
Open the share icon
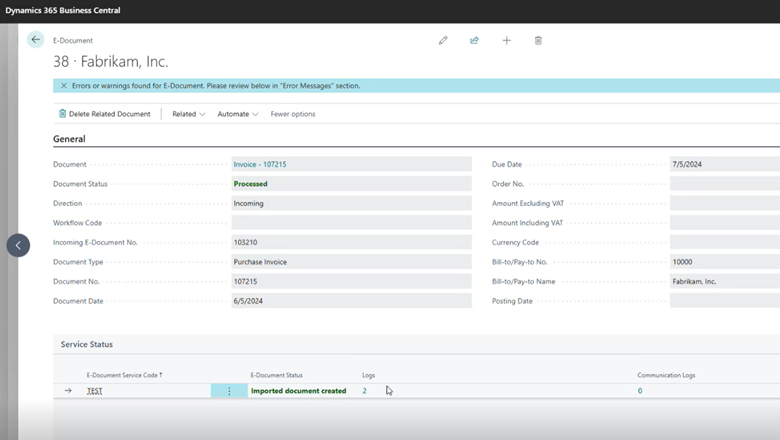click(475, 40)
